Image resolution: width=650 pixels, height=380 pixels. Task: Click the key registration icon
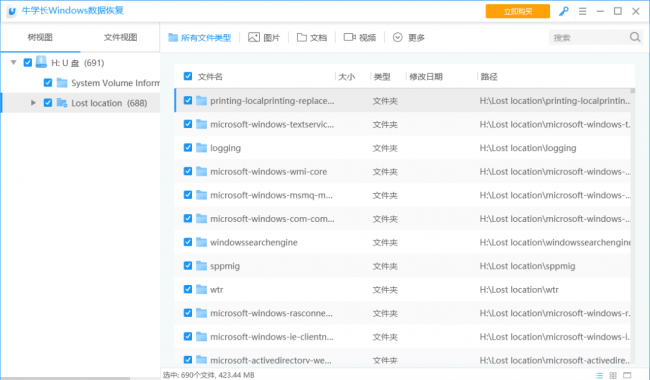pos(563,11)
